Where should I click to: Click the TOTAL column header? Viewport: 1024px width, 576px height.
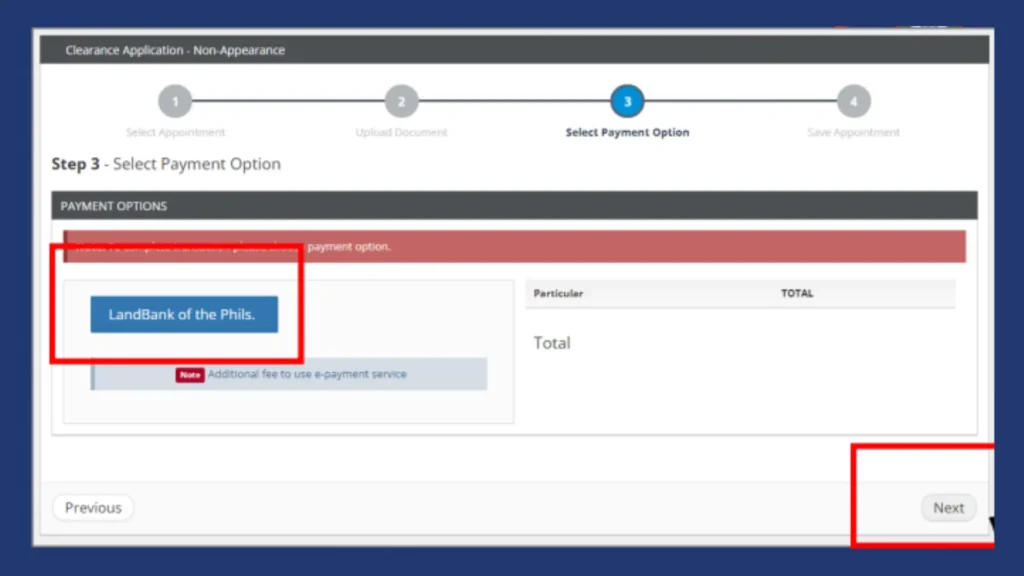(796, 293)
